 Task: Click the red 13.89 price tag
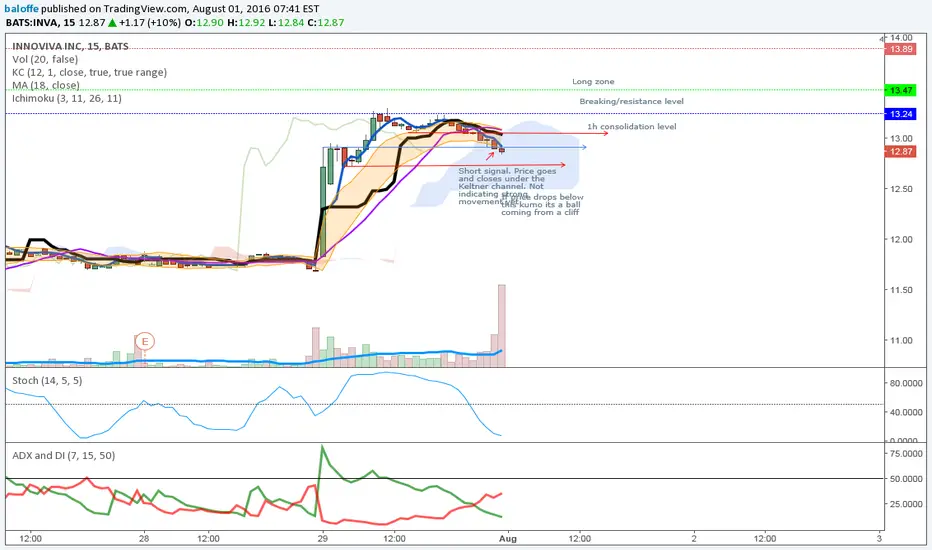coord(900,49)
